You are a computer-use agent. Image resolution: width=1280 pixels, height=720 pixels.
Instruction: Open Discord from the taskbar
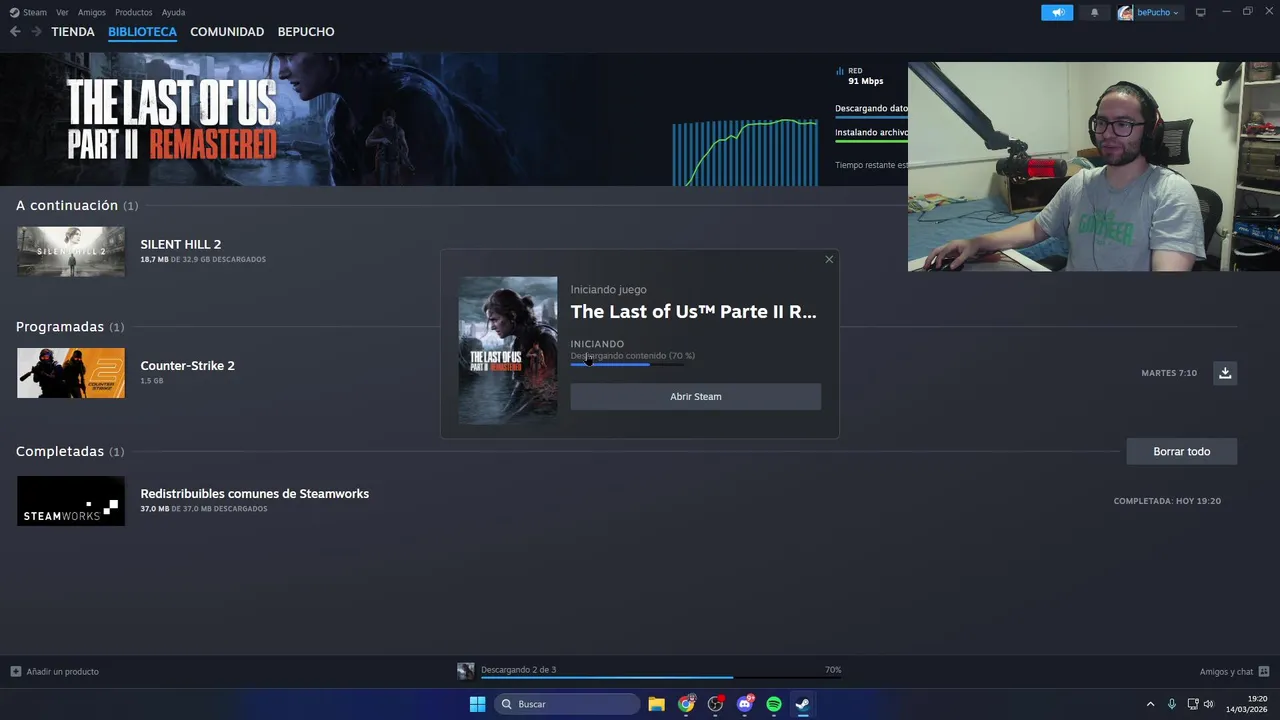[745, 704]
